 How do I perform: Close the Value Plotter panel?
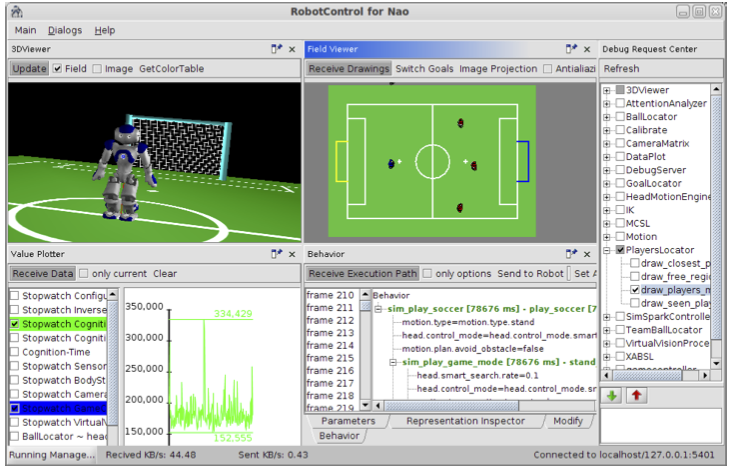[x=292, y=254]
